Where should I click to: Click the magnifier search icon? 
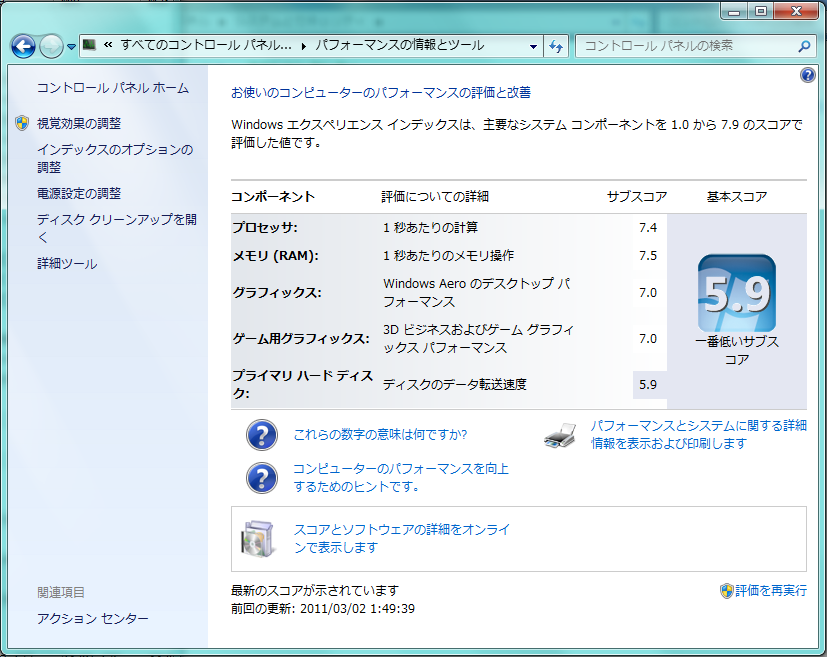[x=804, y=46]
